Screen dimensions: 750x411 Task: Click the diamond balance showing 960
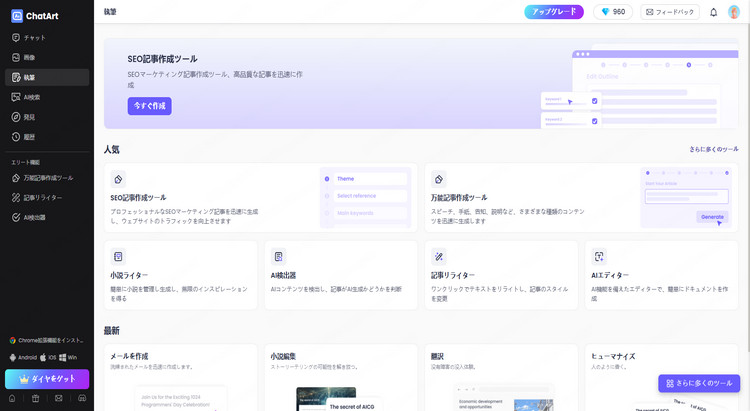(x=613, y=11)
